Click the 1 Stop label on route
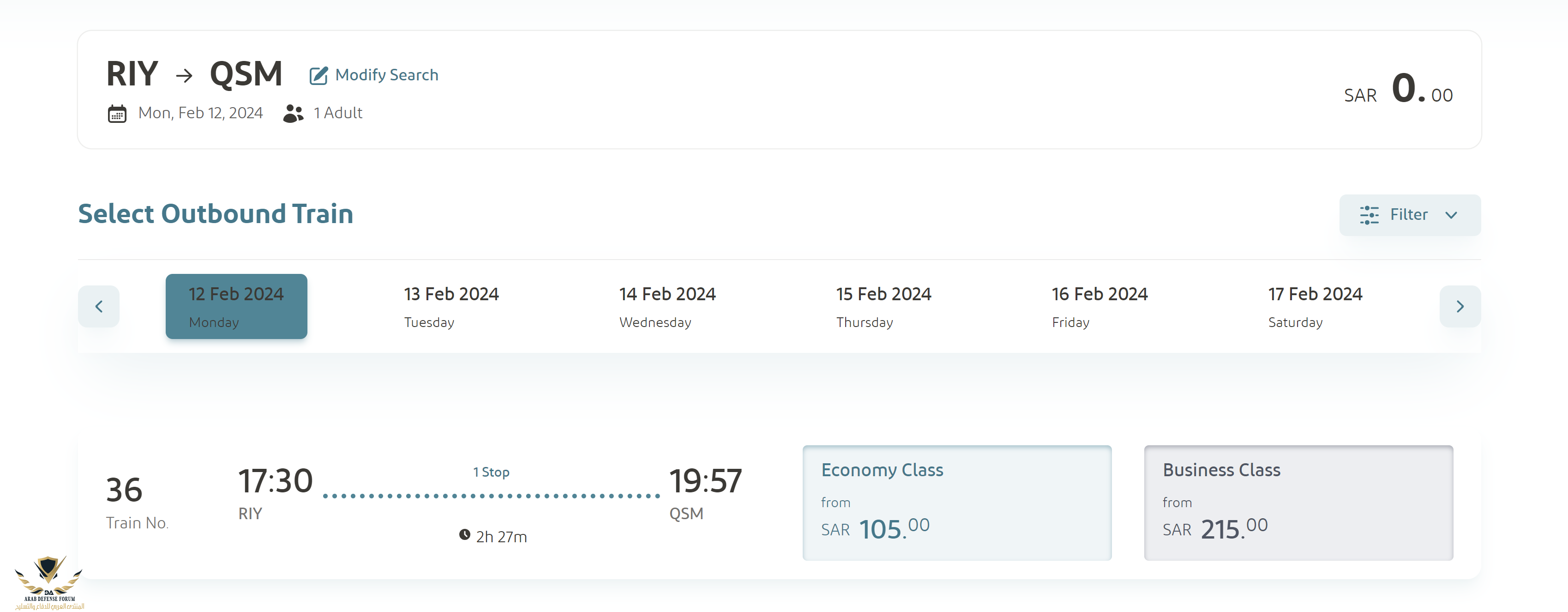1568x612 pixels. [x=491, y=472]
